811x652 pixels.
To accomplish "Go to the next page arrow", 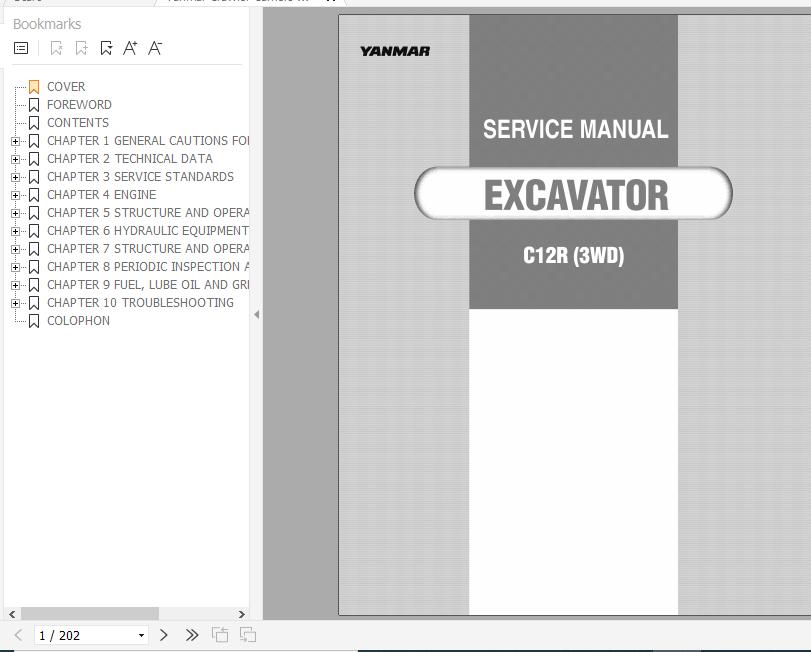I will click(163, 635).
